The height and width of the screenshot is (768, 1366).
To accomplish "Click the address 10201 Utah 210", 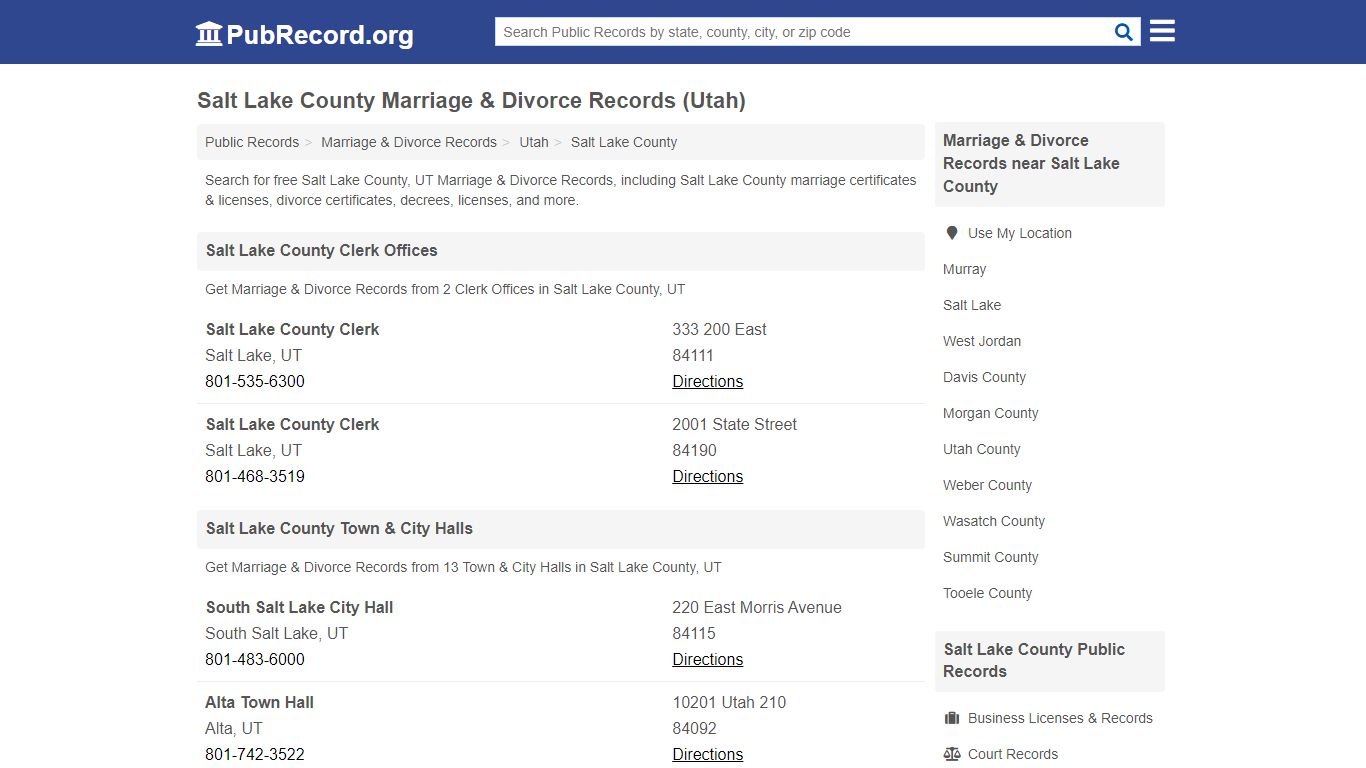I will coord(730,702).
